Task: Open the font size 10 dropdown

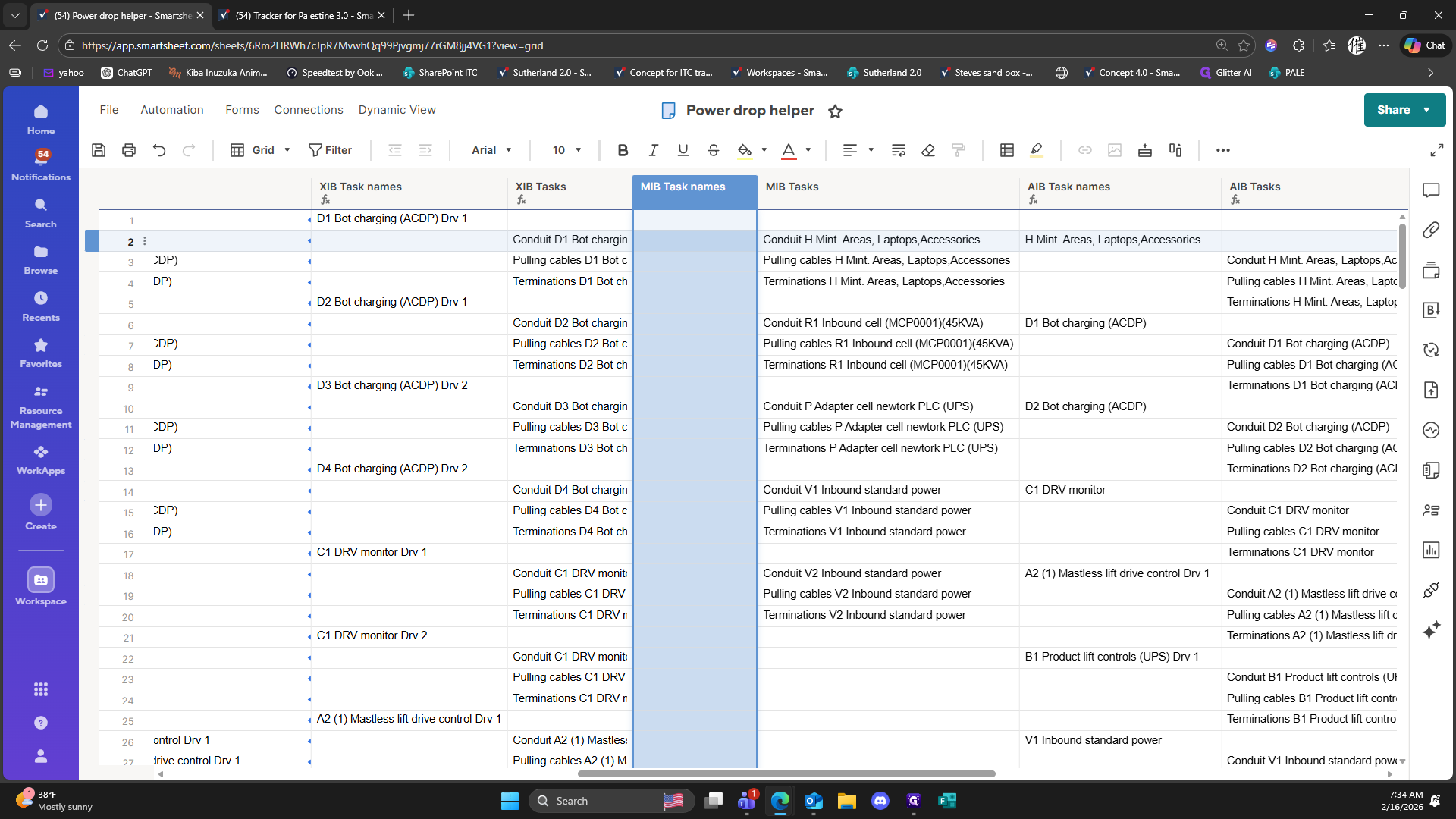Action: click(566, 150)
